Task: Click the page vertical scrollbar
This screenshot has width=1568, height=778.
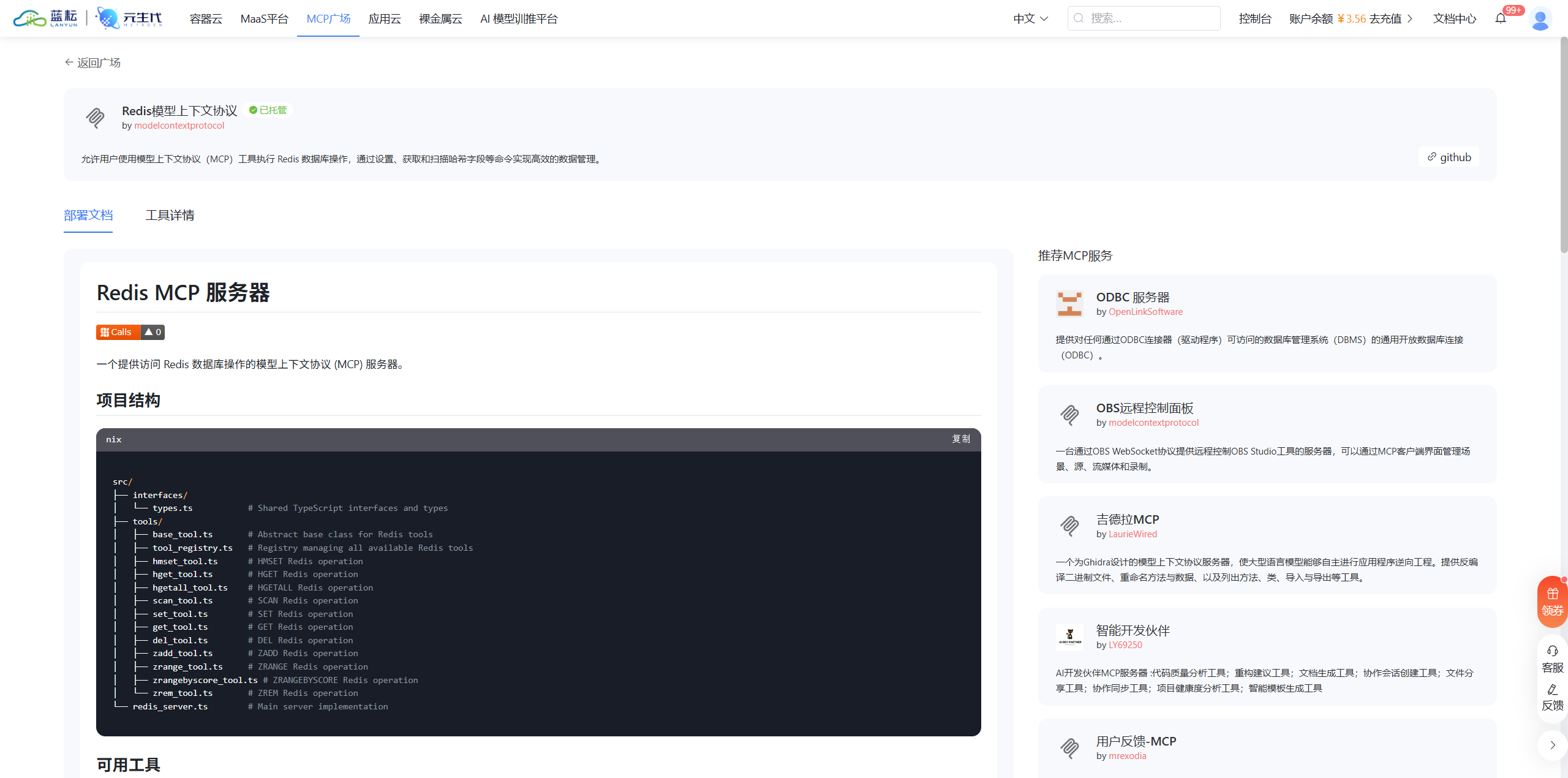Action: 1563,147
